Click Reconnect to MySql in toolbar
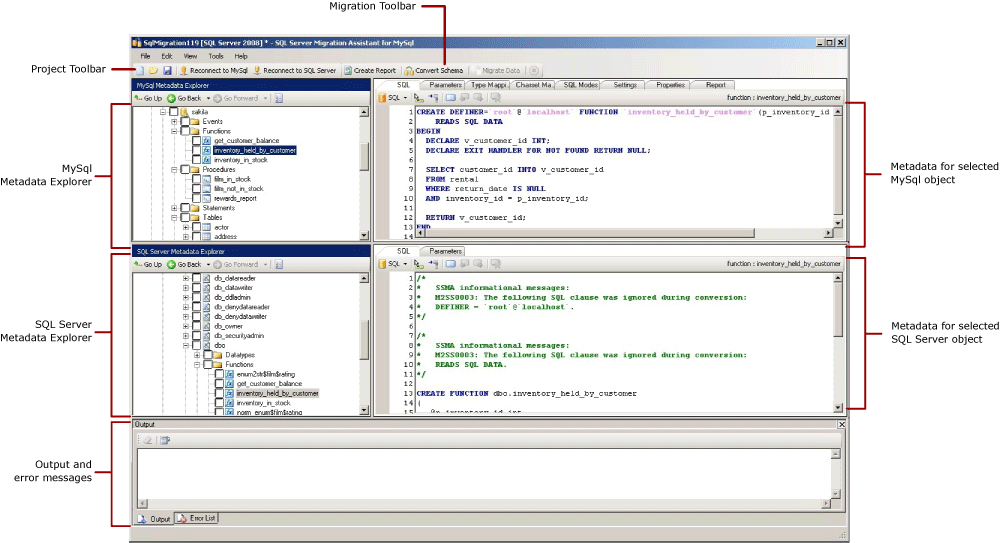 [213, 71]
